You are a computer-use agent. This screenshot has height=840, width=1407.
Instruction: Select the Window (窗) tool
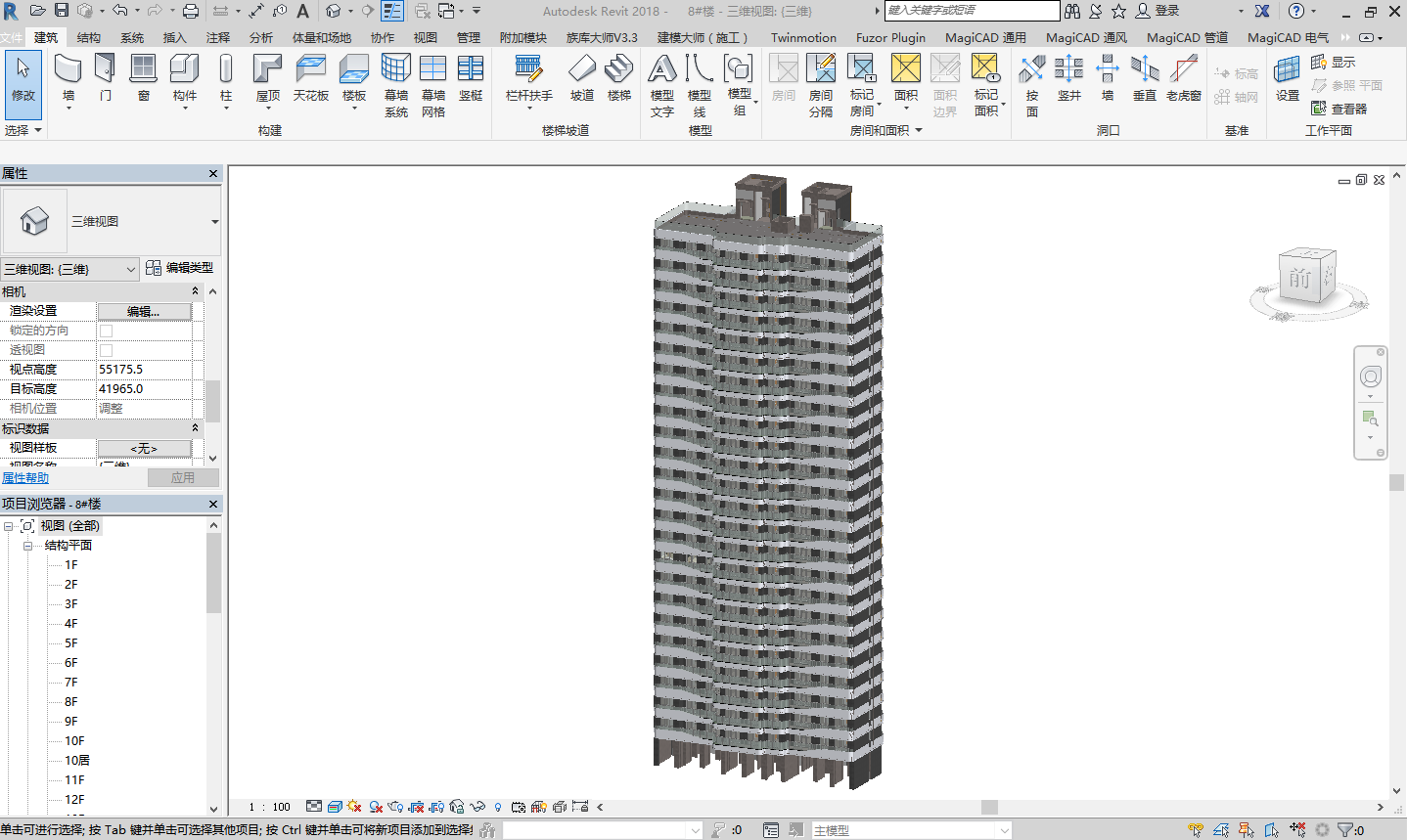(x=143, y=78)
